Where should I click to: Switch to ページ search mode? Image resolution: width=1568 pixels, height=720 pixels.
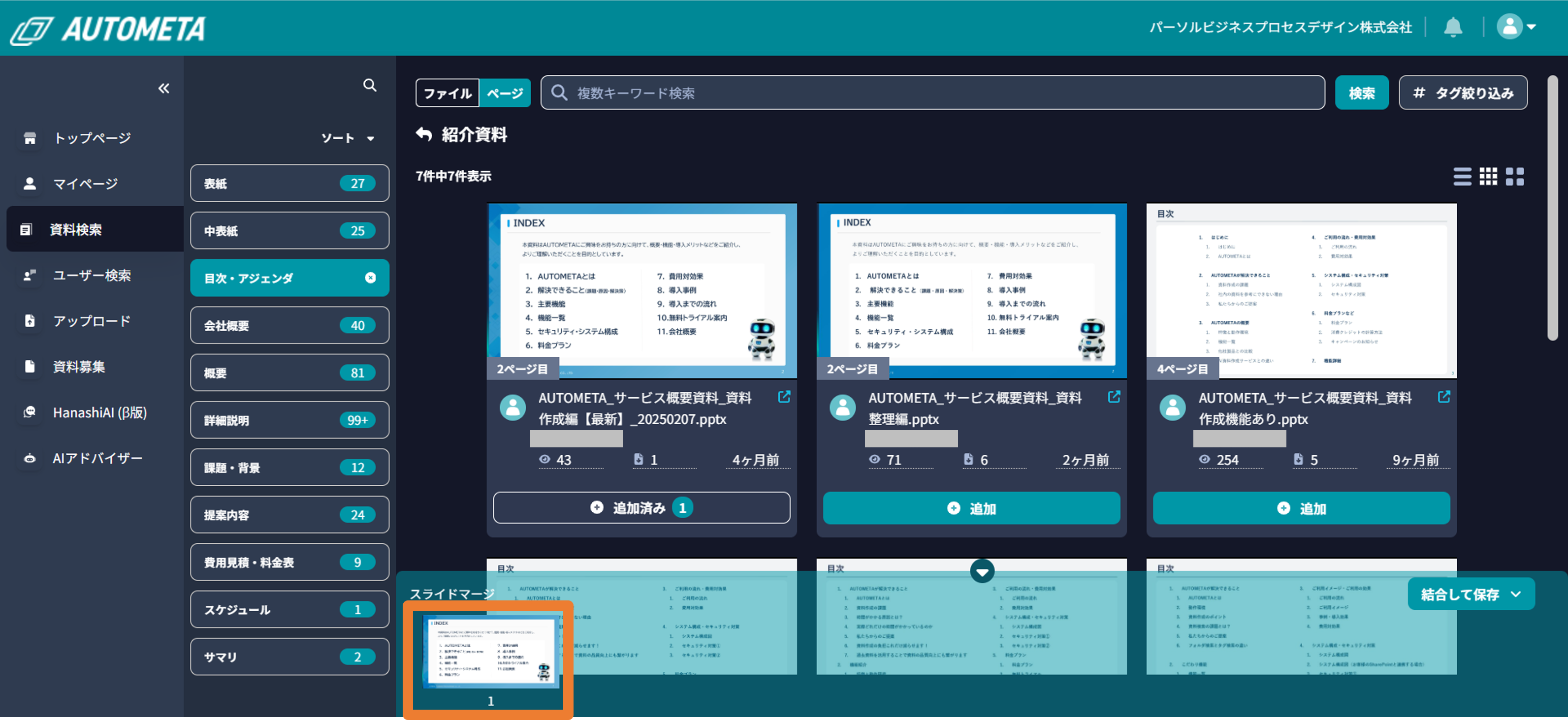(505, 93)
